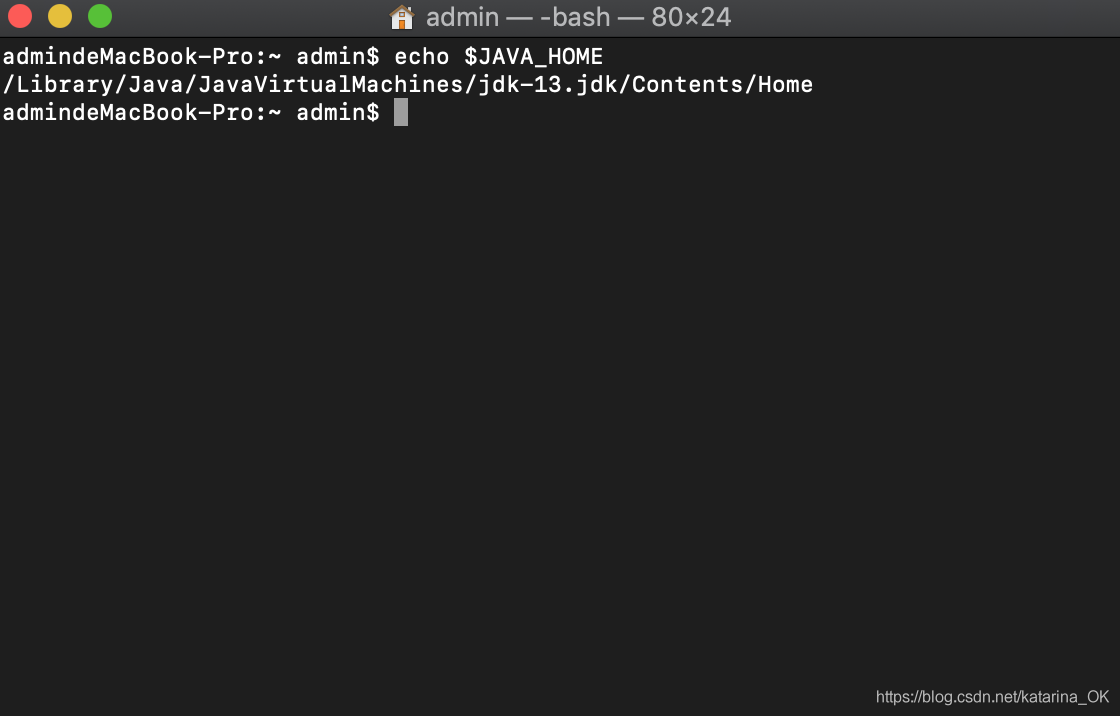Click 'Java' folder in the output path

click(156, 84)
